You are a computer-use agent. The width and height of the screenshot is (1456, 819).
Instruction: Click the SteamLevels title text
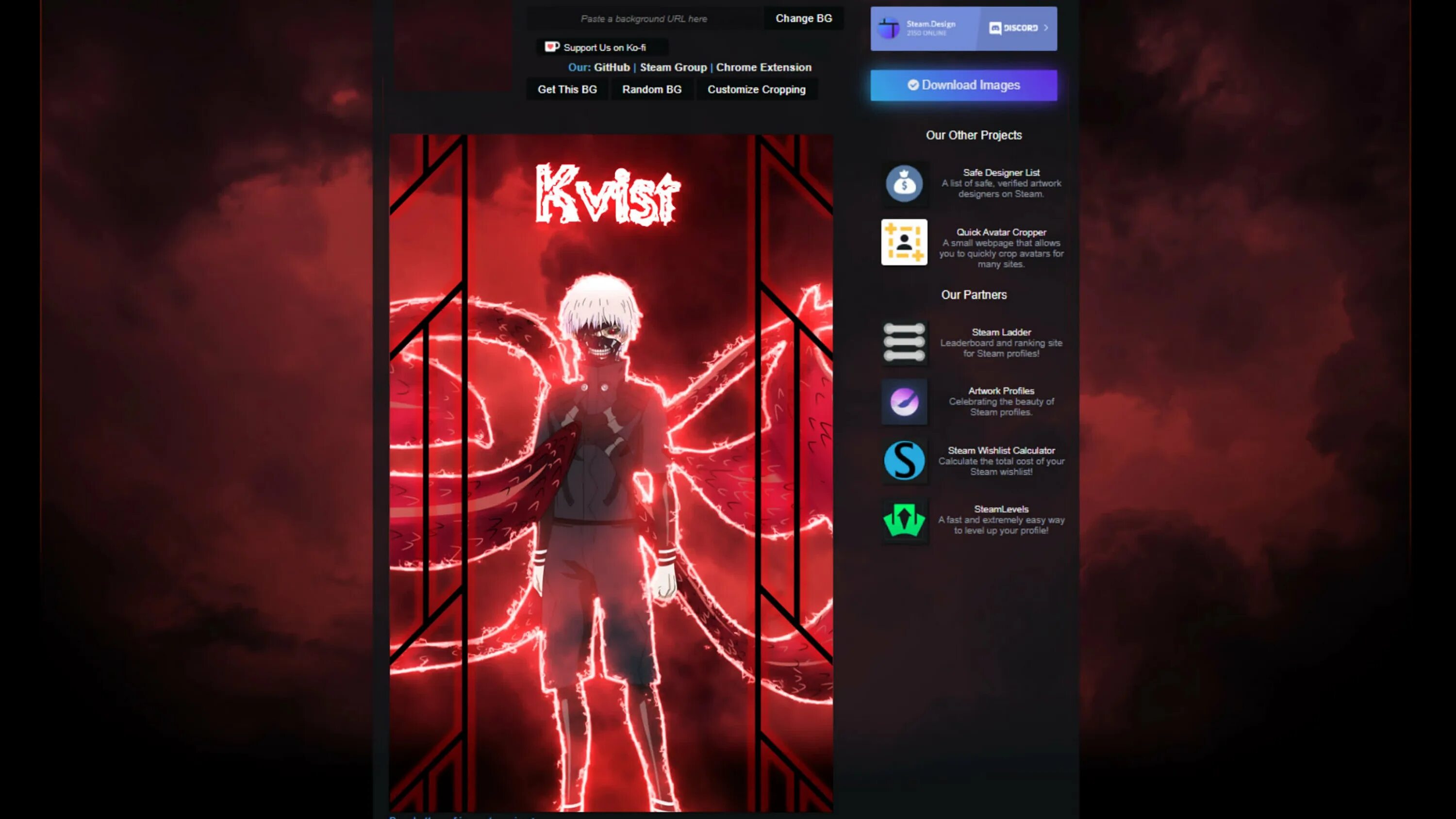(1001, 509)
